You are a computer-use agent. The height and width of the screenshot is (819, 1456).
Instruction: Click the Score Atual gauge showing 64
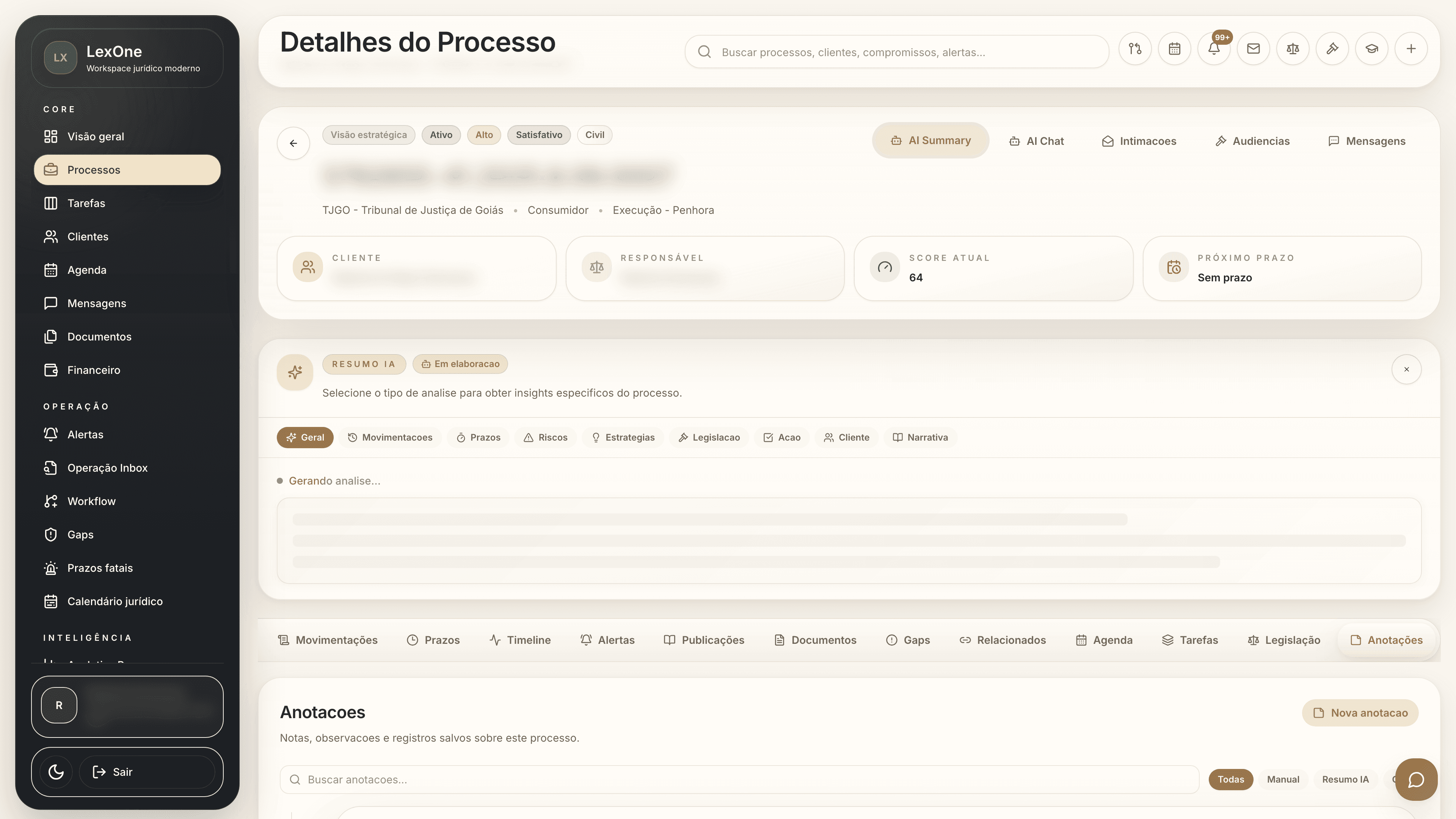[993, 268]
